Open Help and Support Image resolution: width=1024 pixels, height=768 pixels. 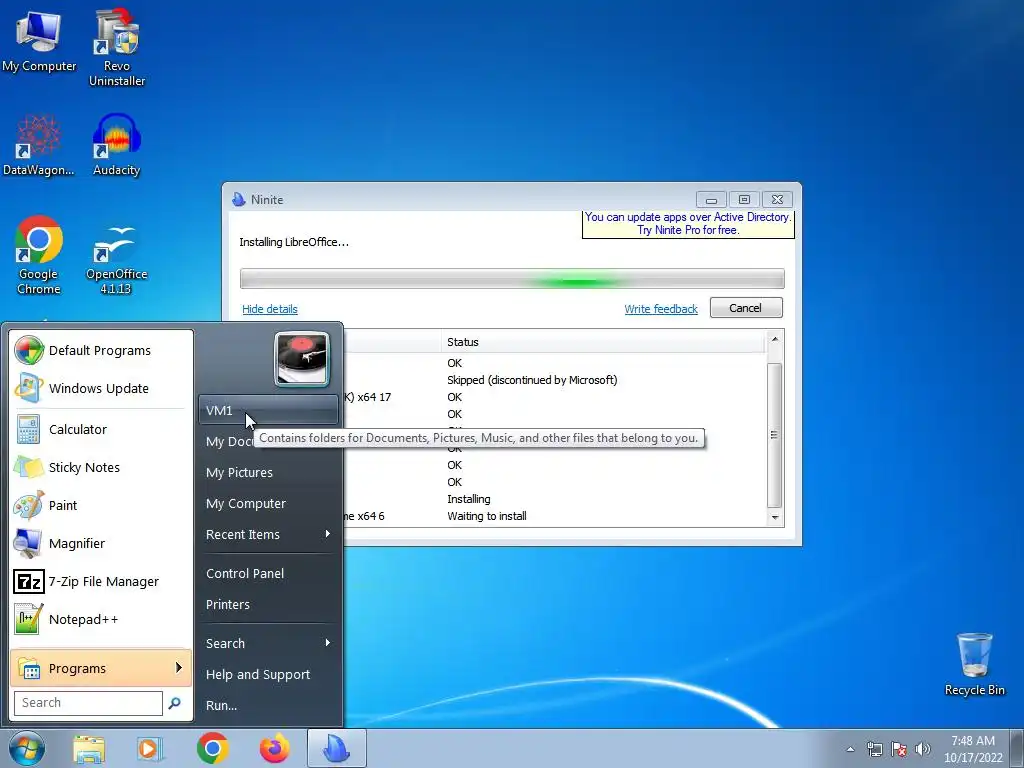point(268,675)
